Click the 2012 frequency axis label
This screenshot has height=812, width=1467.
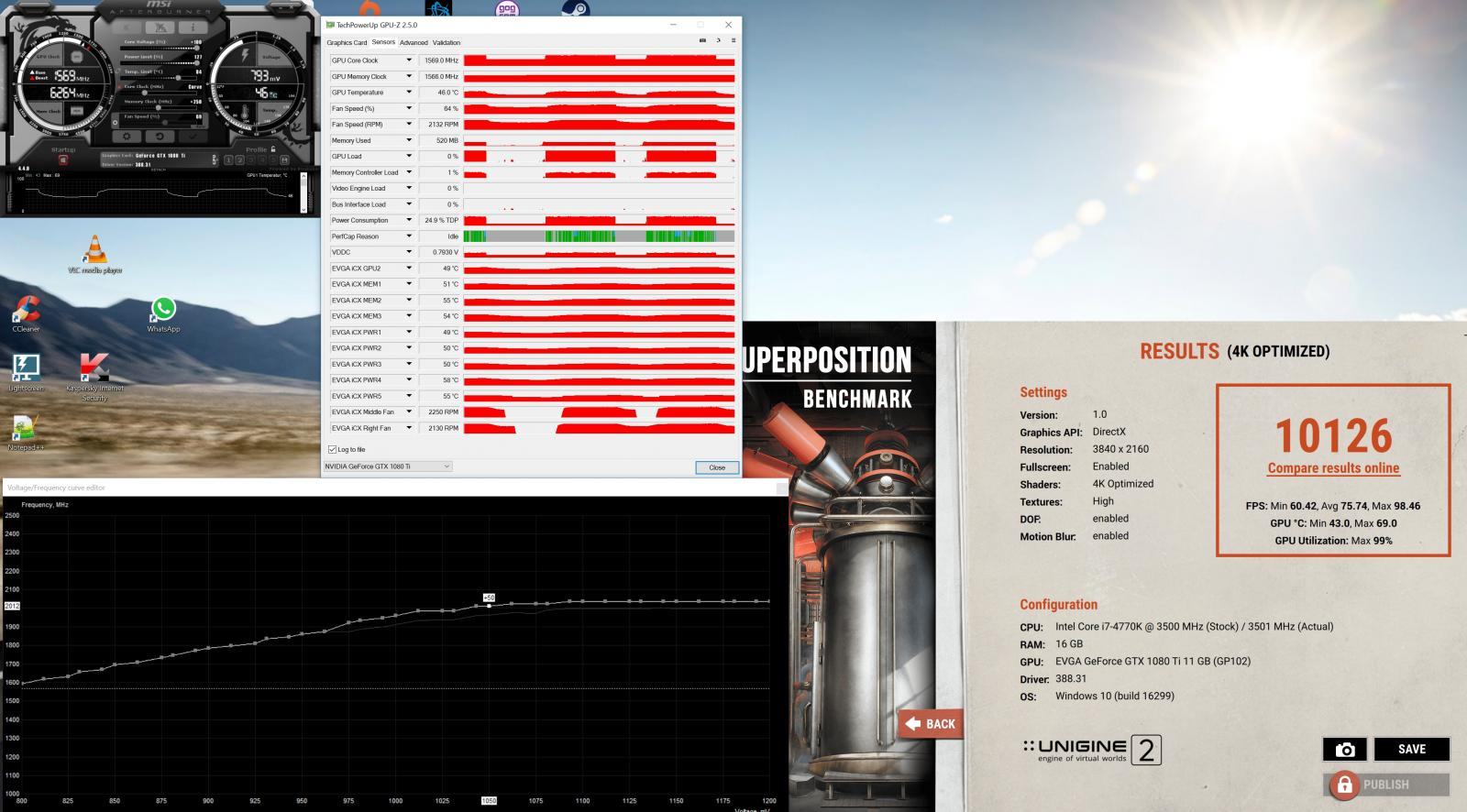(12, 606)
